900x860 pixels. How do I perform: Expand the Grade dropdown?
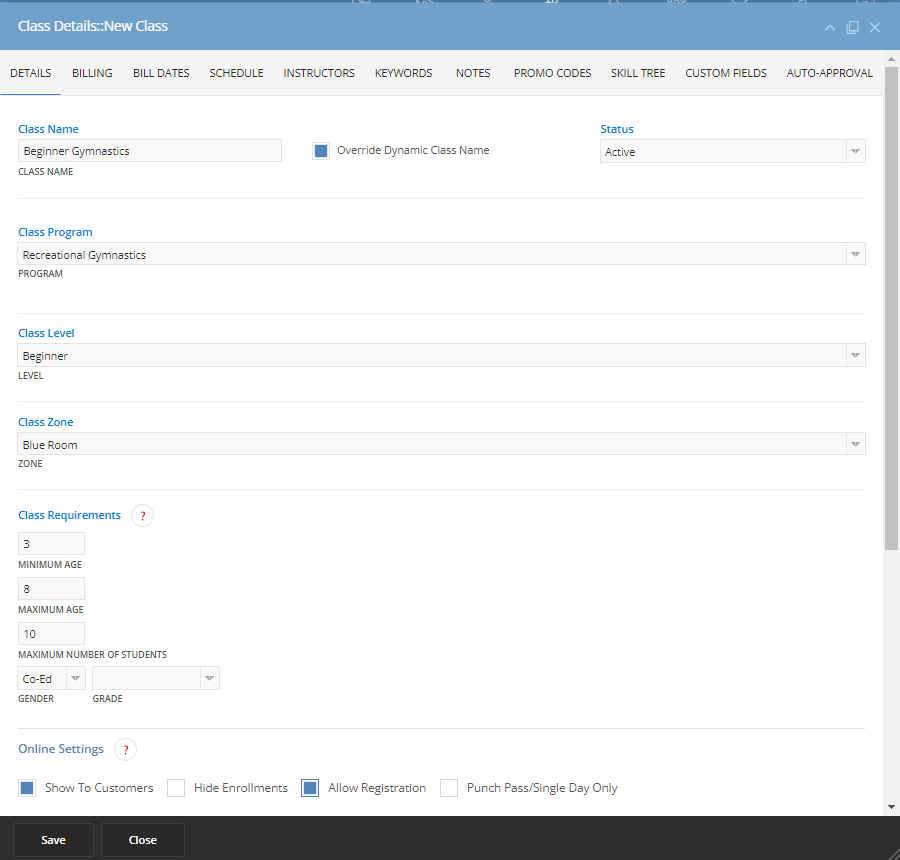209,678
